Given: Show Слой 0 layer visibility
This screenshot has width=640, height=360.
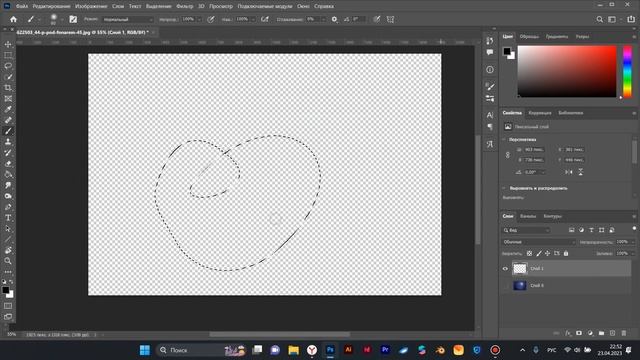Looking at the screenshot, I should 505,286.
